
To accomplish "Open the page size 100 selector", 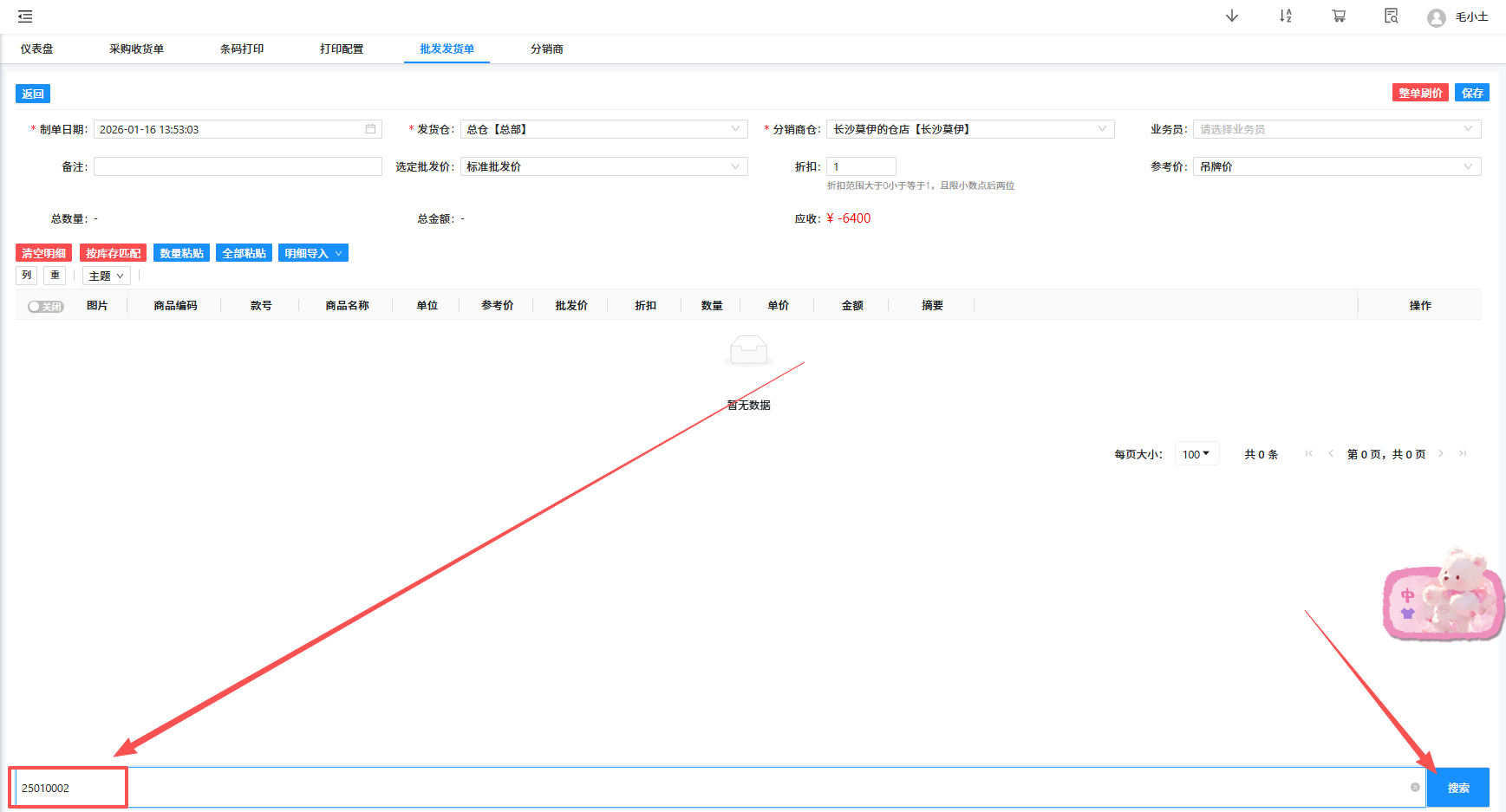I will pyautogui.click(x=1196, y=454).
